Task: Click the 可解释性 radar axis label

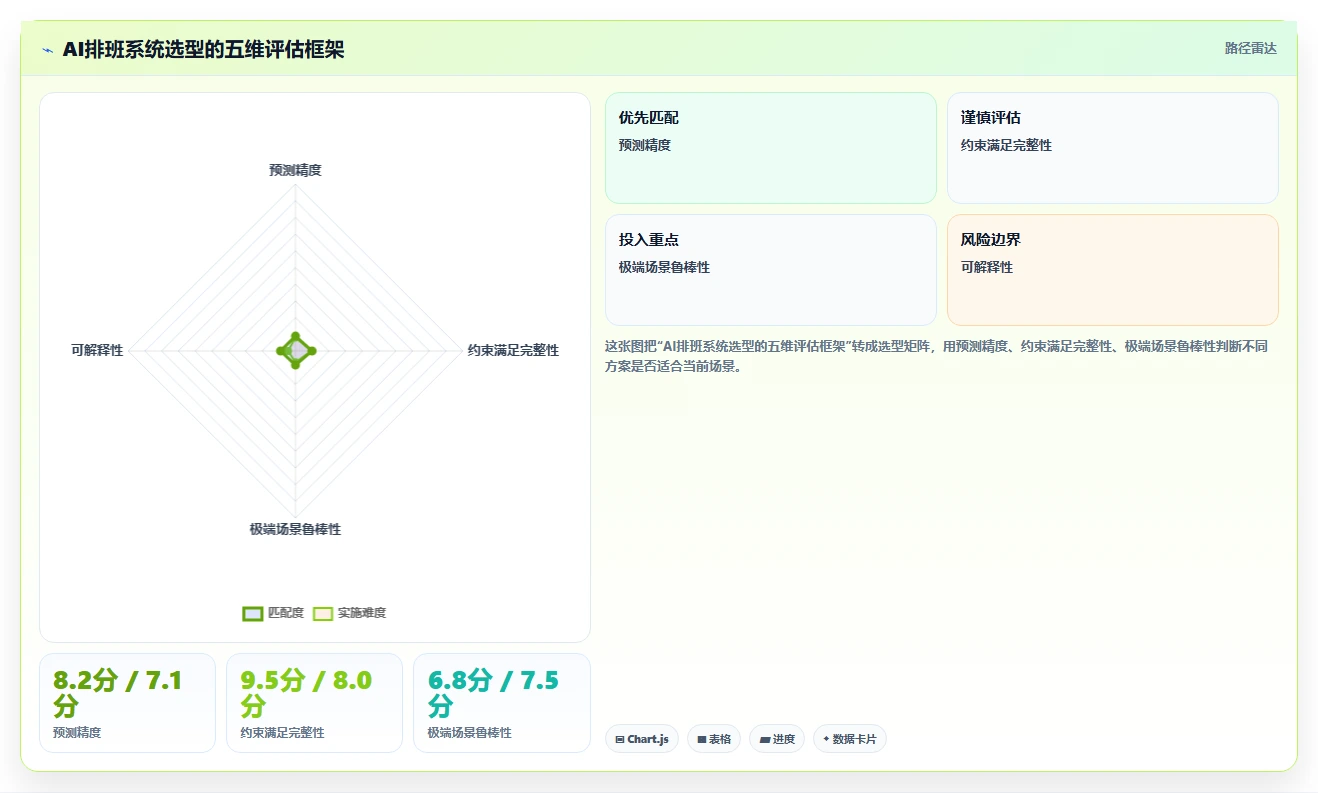Action: [97, 350]
